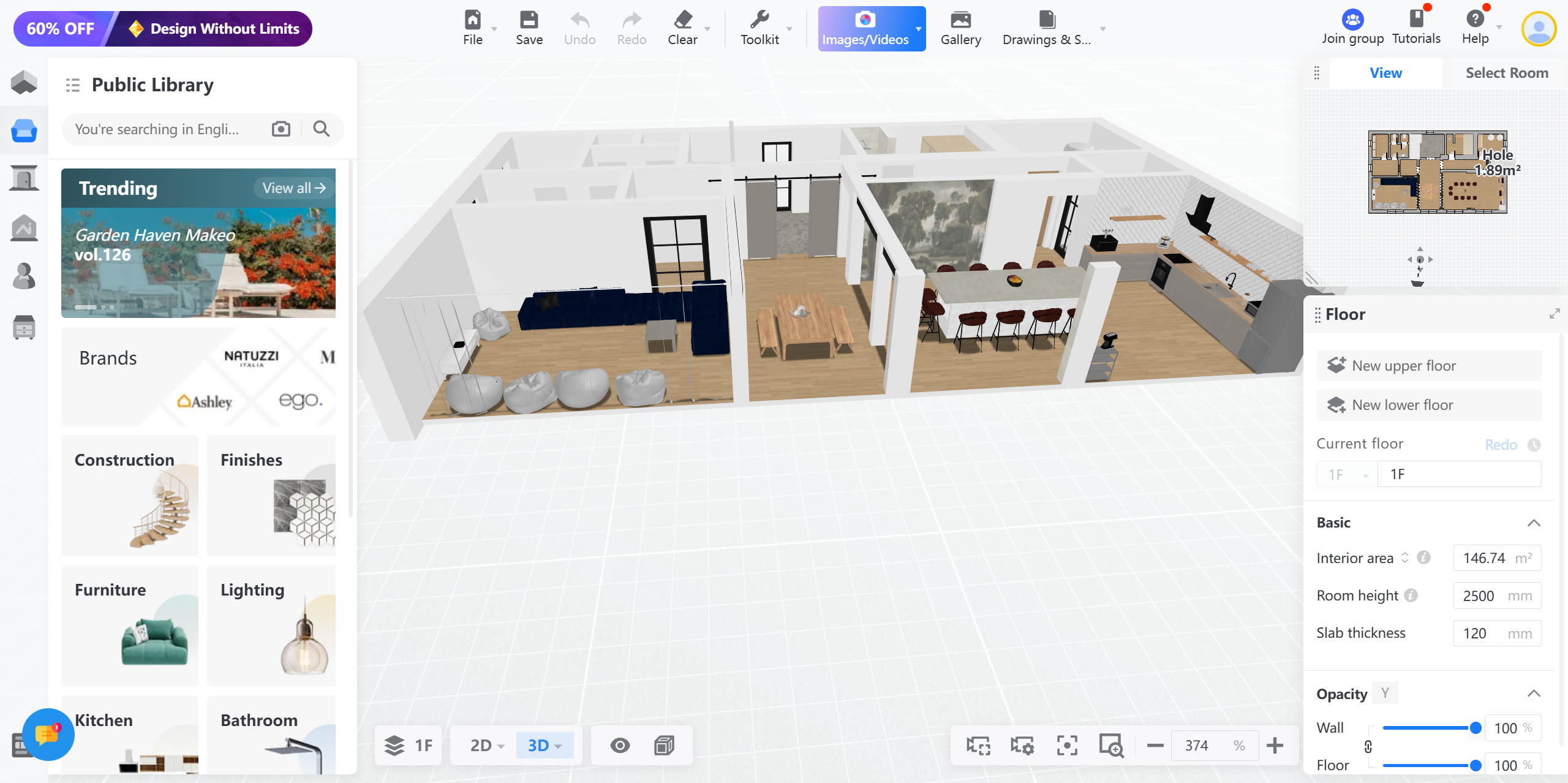Open the Clear dropdown arrow
Viewport: 1568px width, 783px height.
tap(707, 29)
